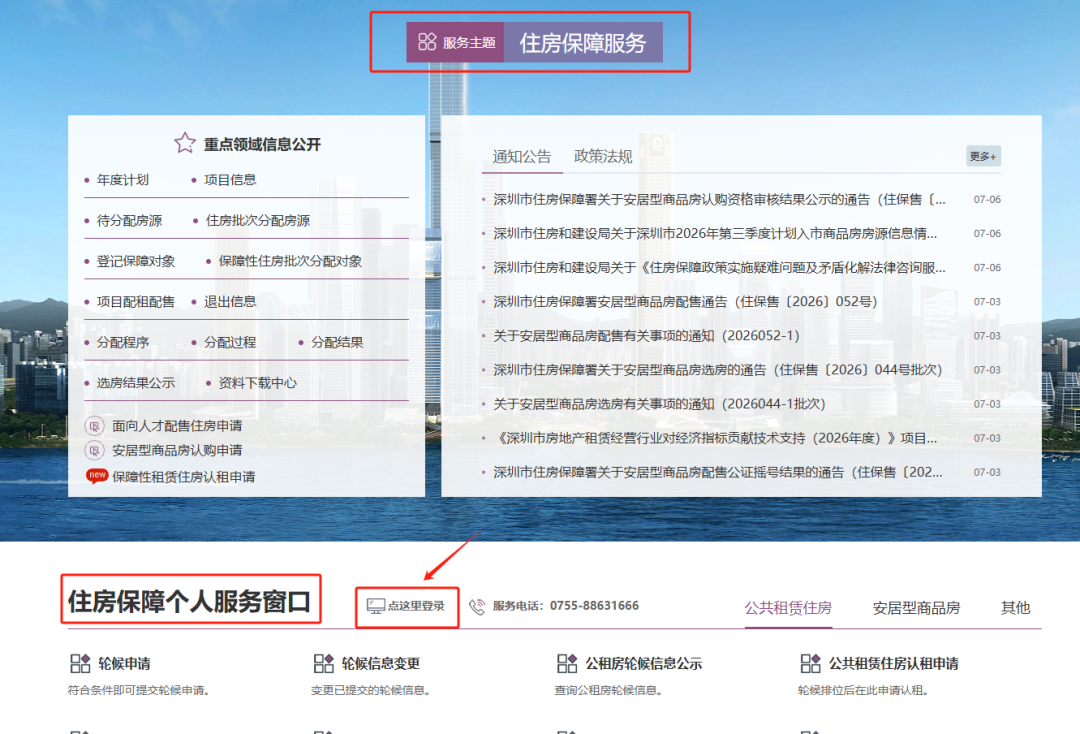Click the circular icon beside 面向人才配售住房申请
The width and height of the screenshot is (1080, 734).
[x=94, y=426]
